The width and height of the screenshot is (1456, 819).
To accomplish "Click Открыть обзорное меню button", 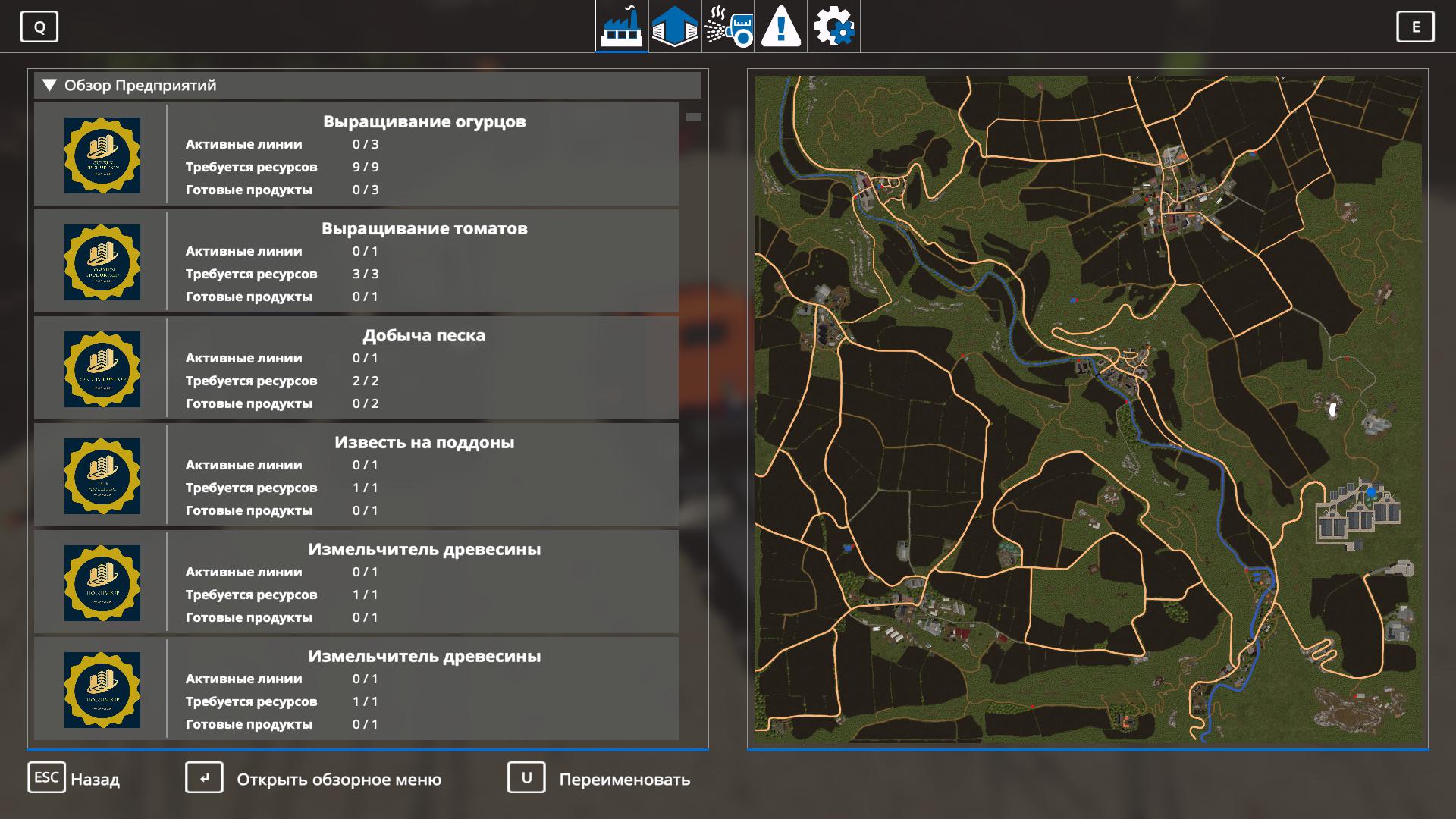I will pyautogui.click(x=338, y=780).
